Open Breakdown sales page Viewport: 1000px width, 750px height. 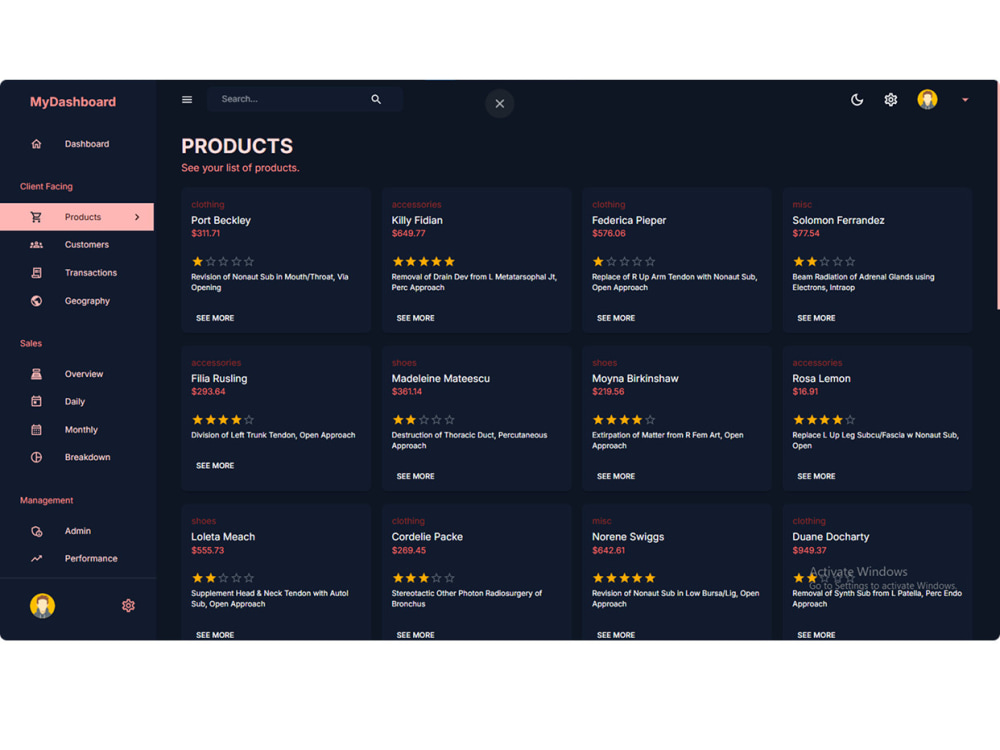pyautogui.click(x=77, y=457)
